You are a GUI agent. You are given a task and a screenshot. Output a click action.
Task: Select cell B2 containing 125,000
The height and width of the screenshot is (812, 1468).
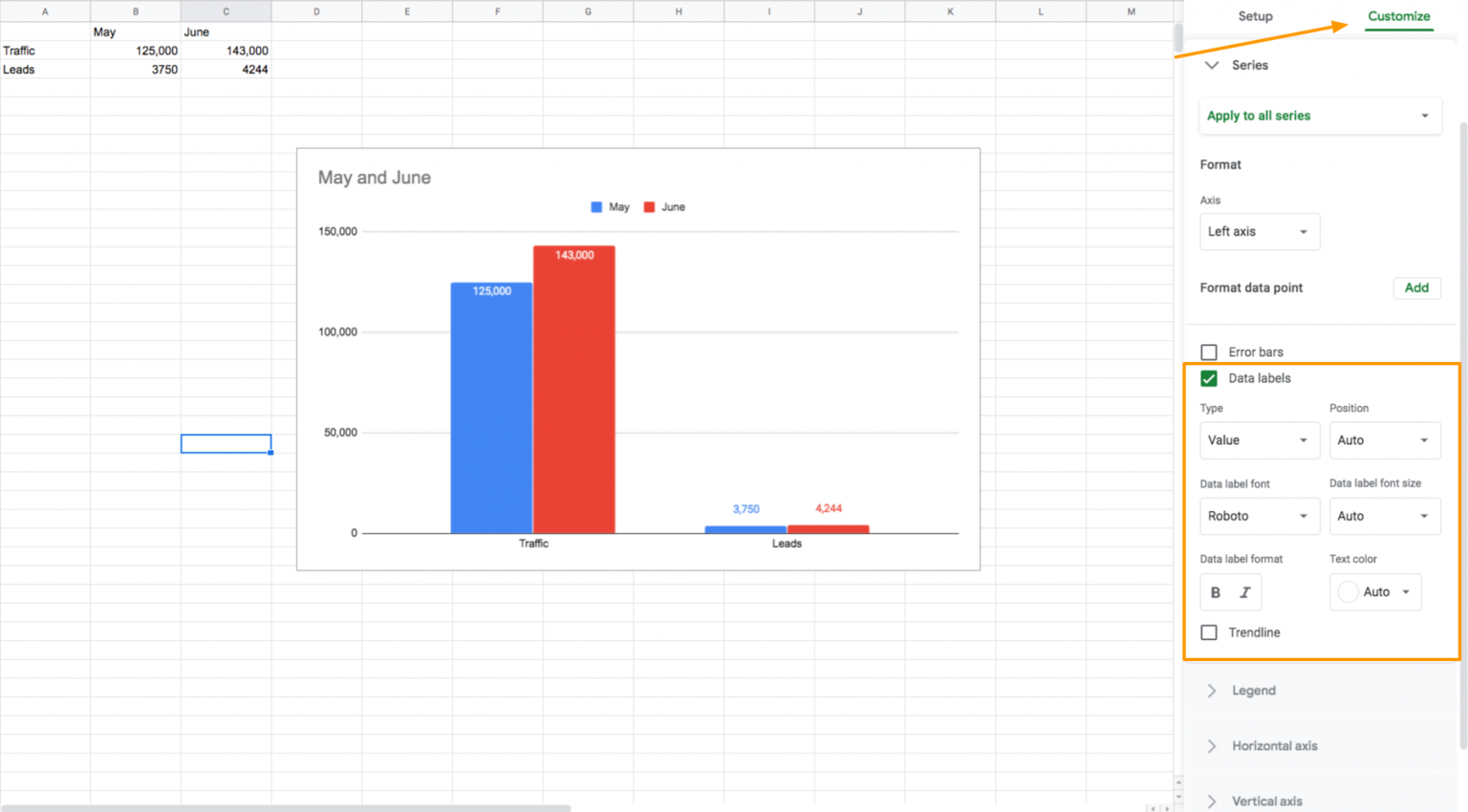click(x=135, y=50)
